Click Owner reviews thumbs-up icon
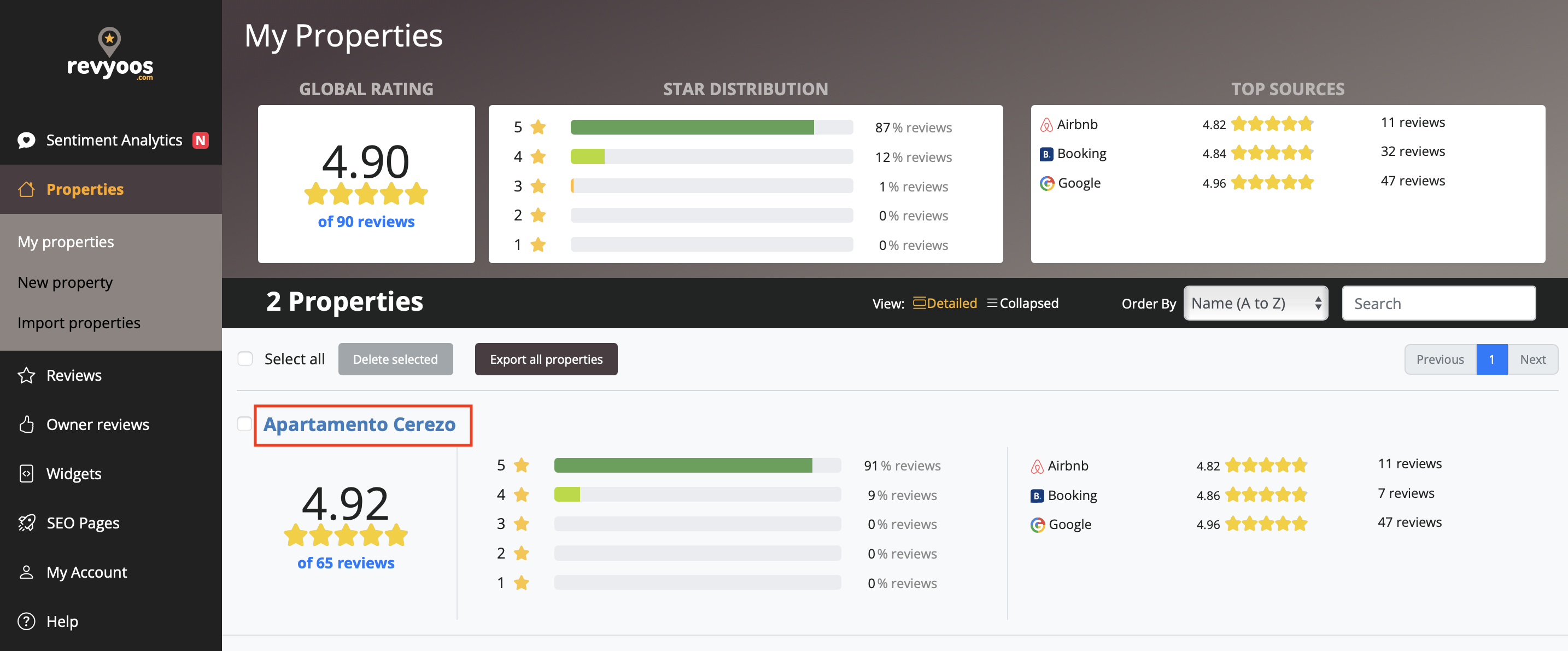Image resolution: width=1568 pixels, height=651 pixels. [x=26, y=425]
